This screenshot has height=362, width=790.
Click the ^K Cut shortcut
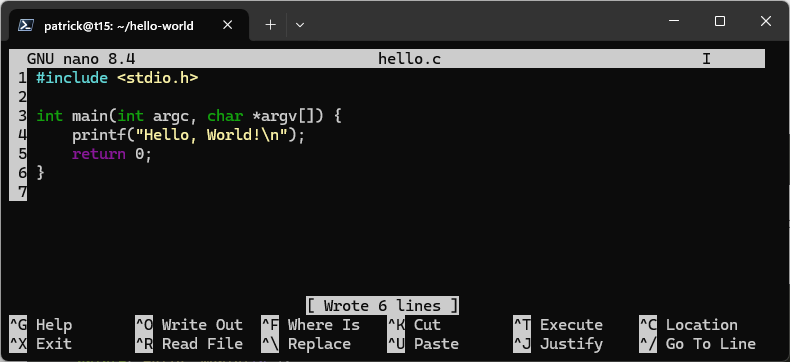pyautogui.click(x=414, y=325)
